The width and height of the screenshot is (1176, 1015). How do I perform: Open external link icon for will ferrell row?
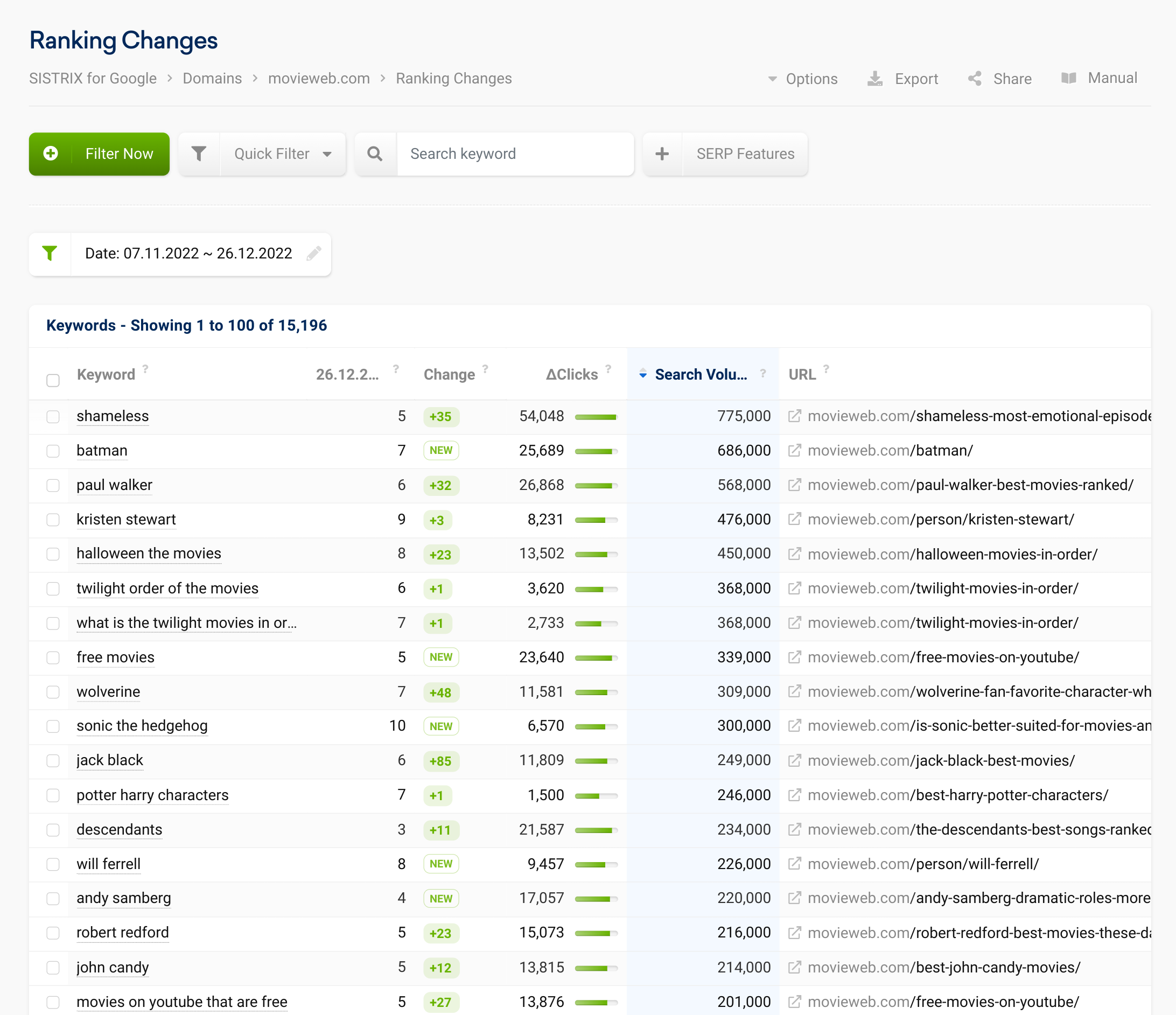tap(795, 864)
